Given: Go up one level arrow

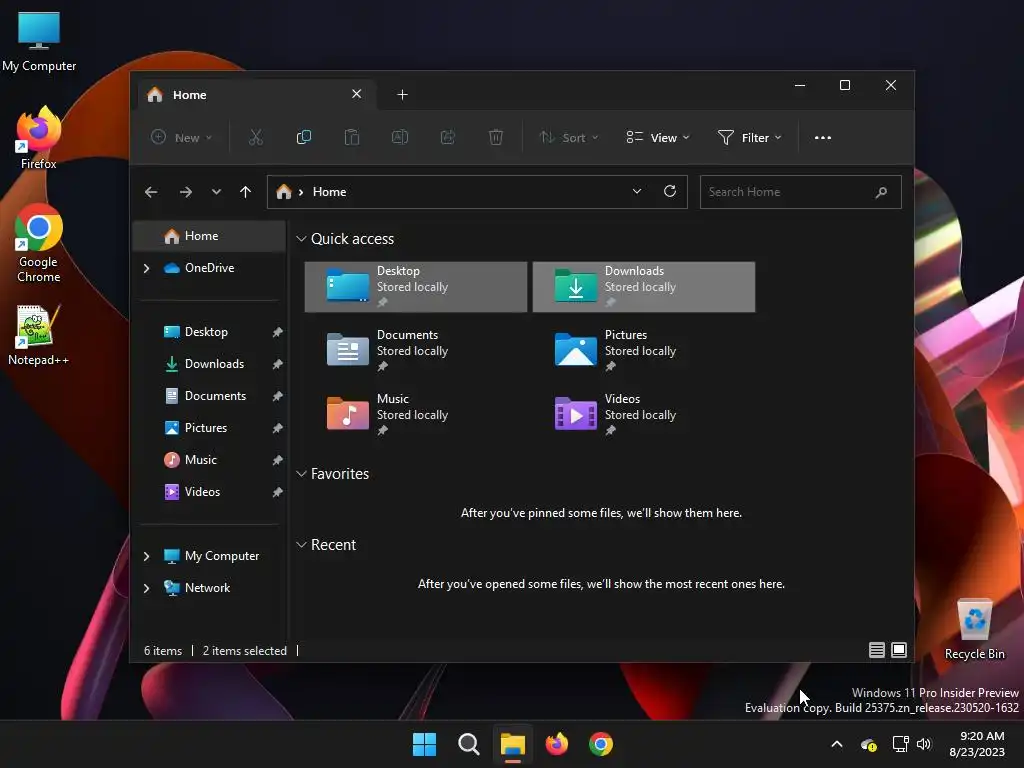Looking at the screenshot, I should [x=246, y=192].
